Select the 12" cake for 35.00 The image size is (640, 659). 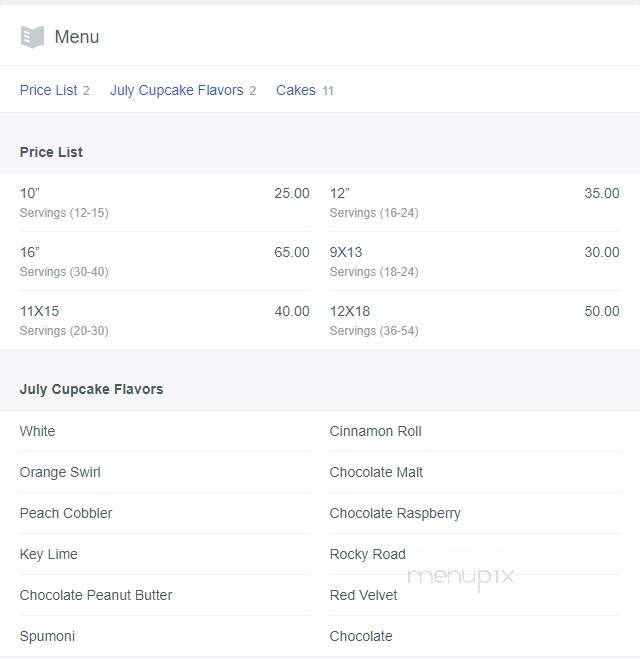click(x=474, y=203)
